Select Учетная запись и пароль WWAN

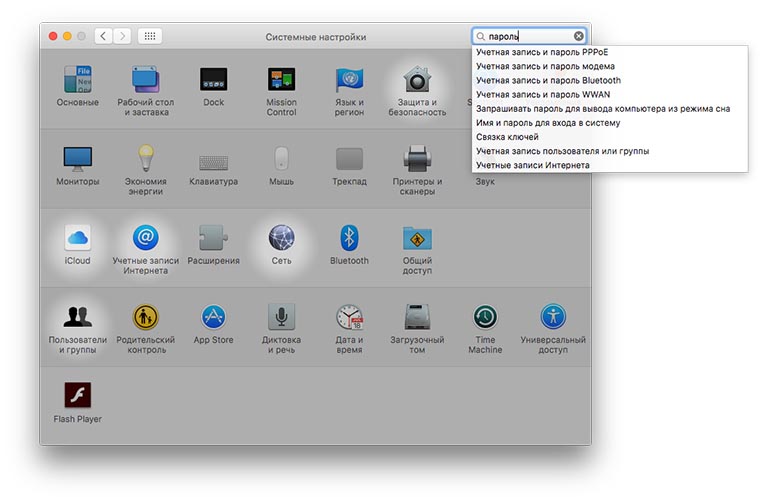point(610,94)
